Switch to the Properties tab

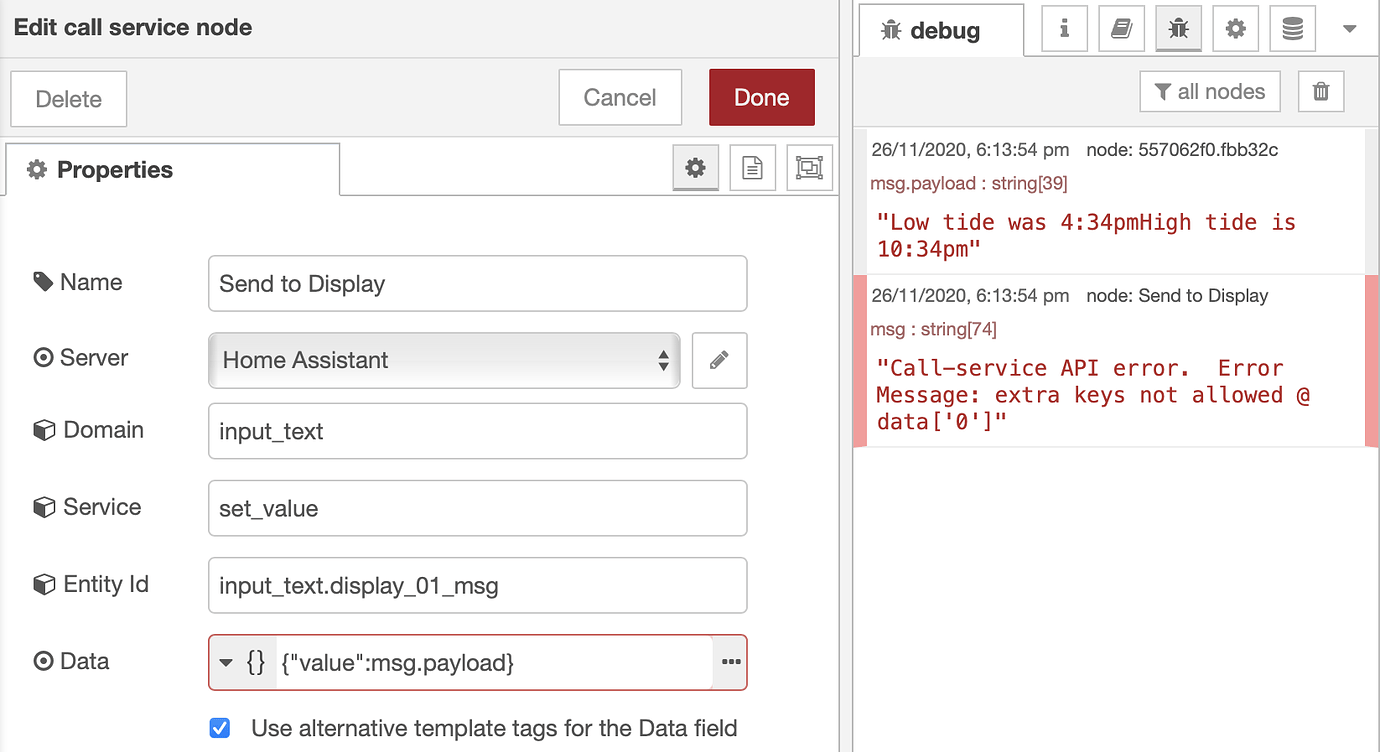173,170
